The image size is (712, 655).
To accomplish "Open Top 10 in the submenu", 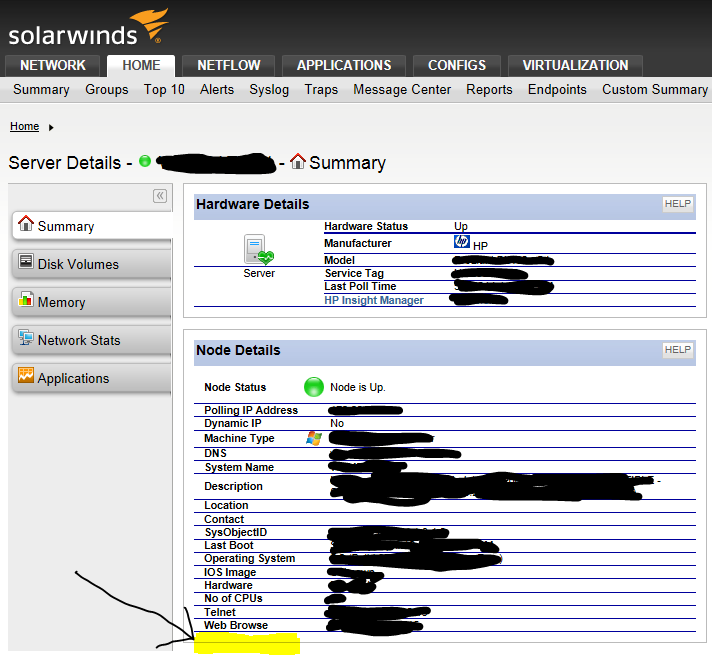I will (164, 89).
